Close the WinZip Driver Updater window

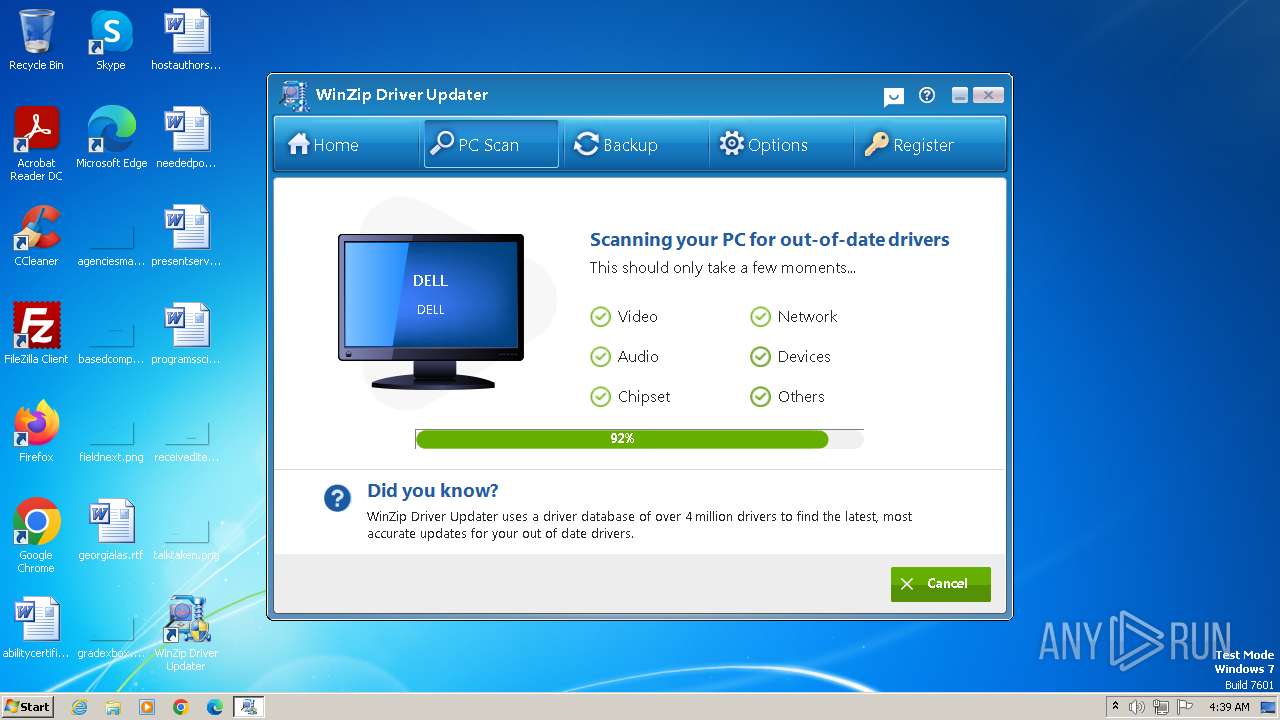[x=988, y=95]
